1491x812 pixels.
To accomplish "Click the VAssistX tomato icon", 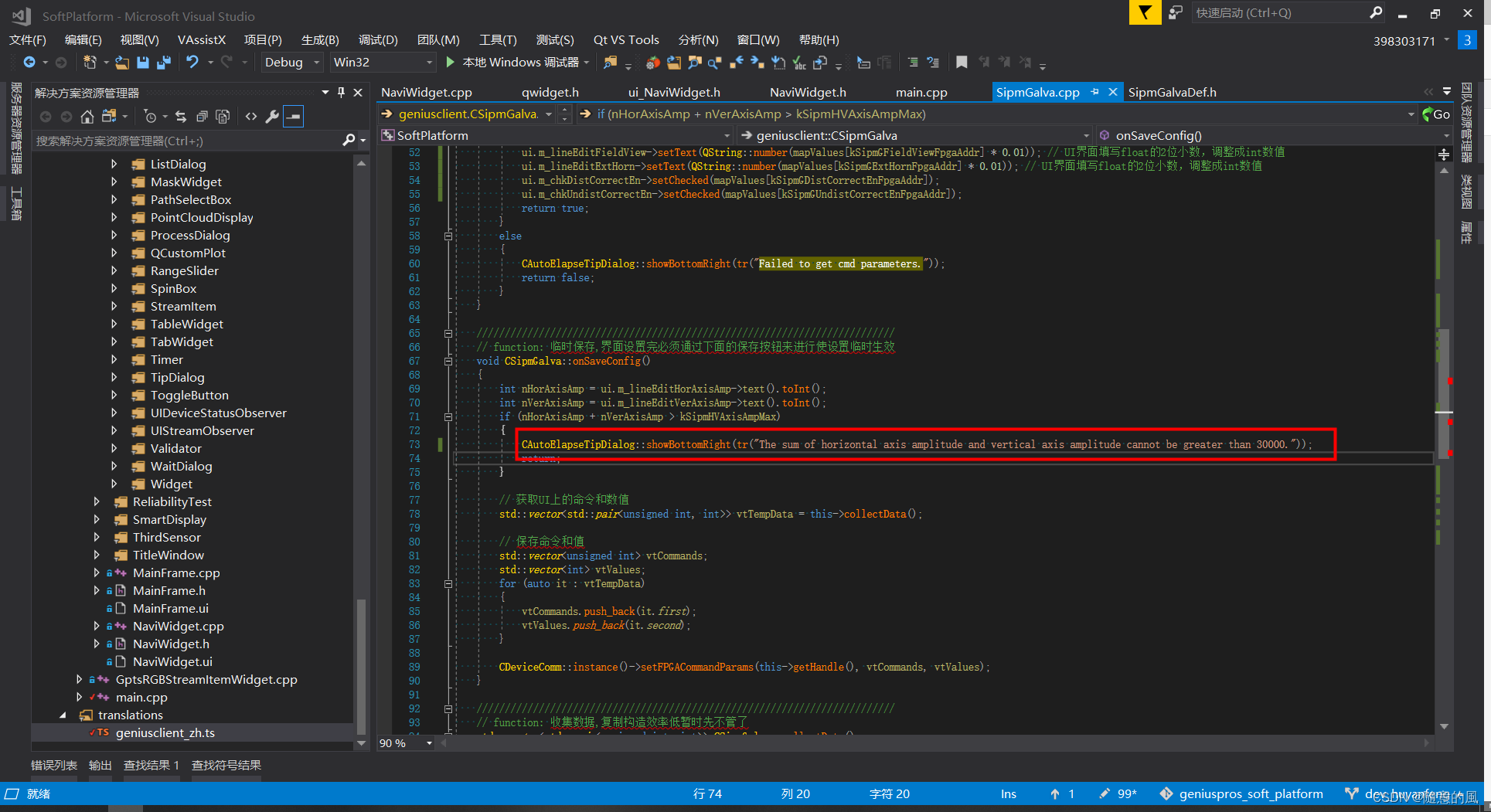I will pyautogui.click(x=653, y=63).
